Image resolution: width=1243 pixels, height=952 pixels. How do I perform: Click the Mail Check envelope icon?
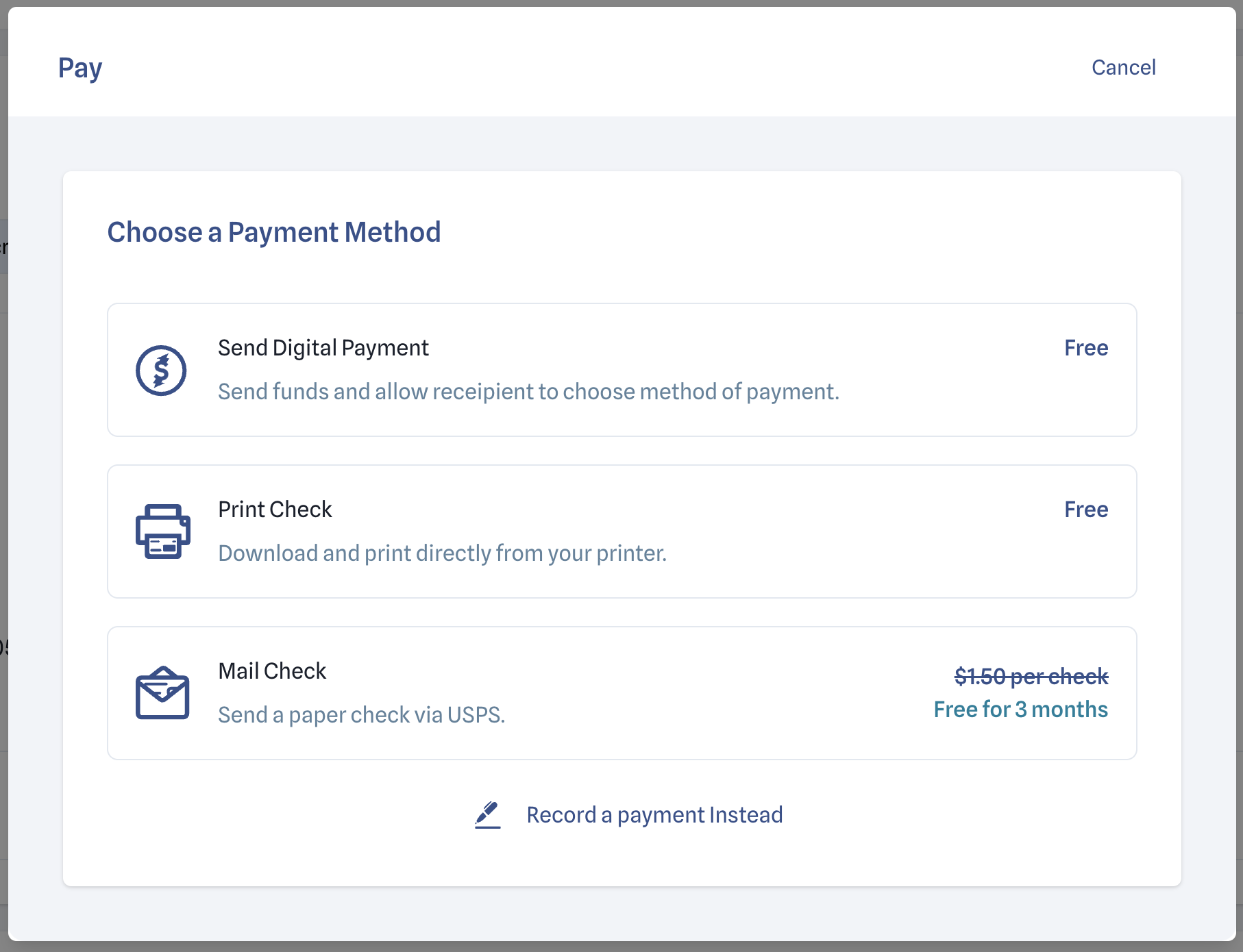[x=162, y=692]
